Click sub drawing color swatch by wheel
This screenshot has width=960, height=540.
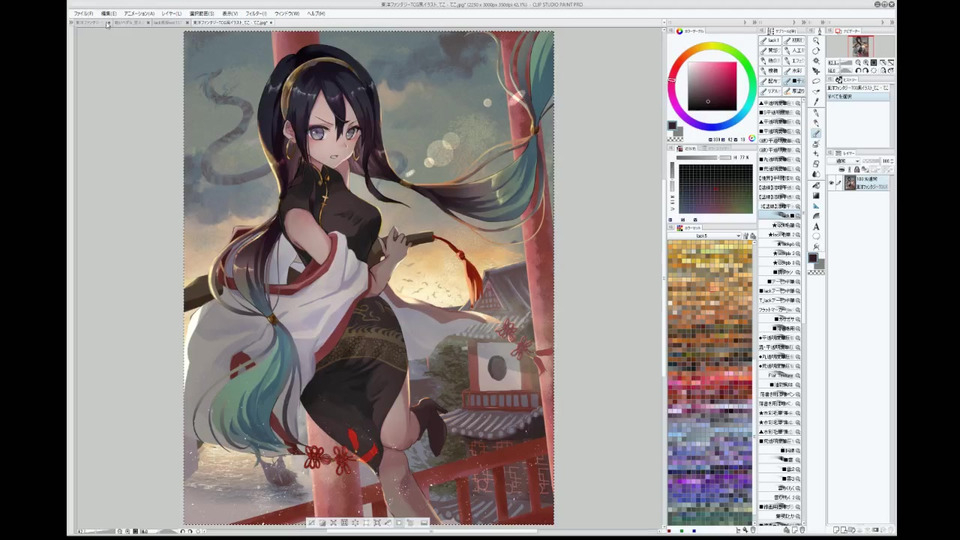tap(678, 131)
